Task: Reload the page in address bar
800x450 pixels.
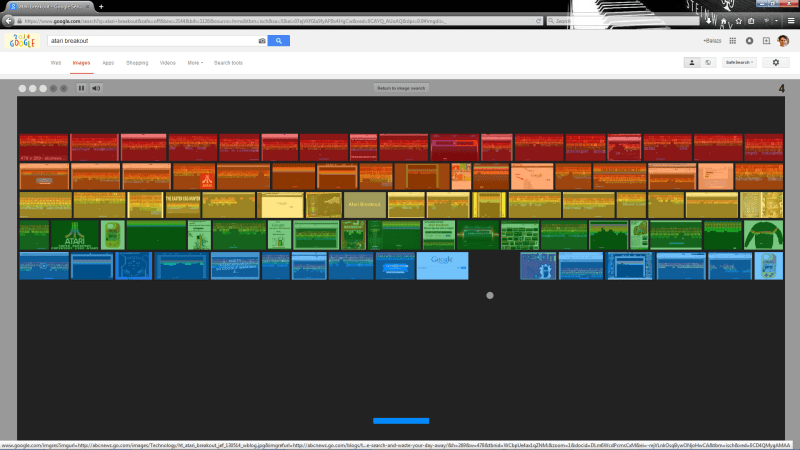Action: click(538, 21)
